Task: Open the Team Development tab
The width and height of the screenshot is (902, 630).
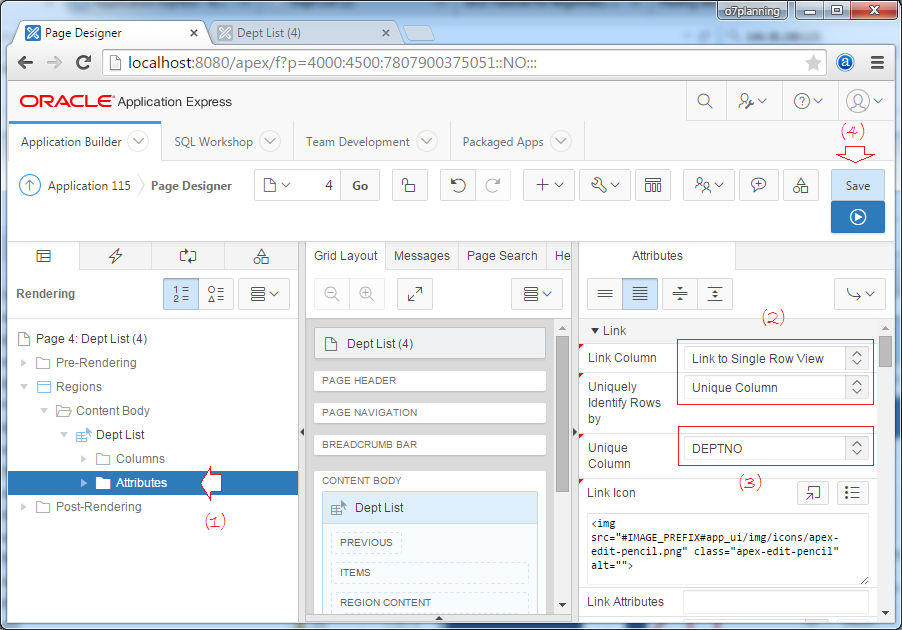Action: [x=357, y=142]
